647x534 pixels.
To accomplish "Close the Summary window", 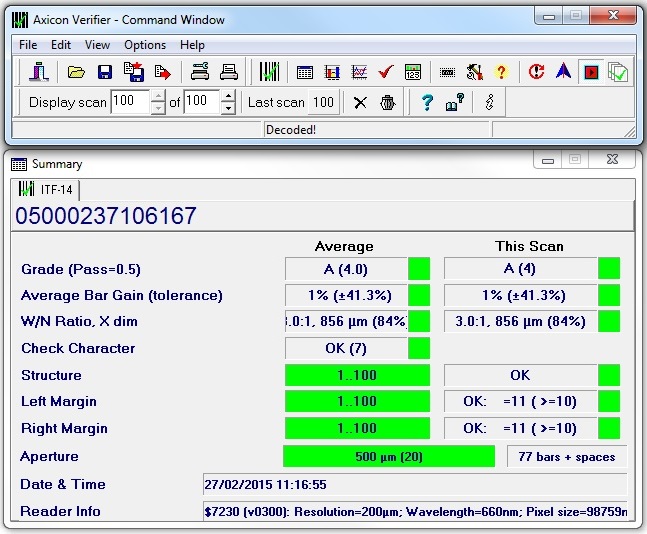I will click(612, 160).
